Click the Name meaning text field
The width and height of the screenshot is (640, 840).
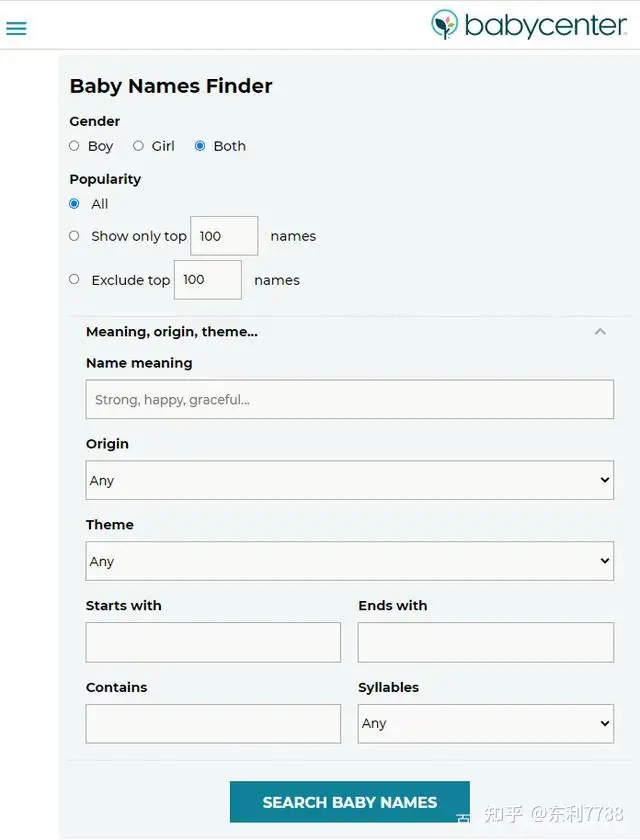click(x=349, y=399)
